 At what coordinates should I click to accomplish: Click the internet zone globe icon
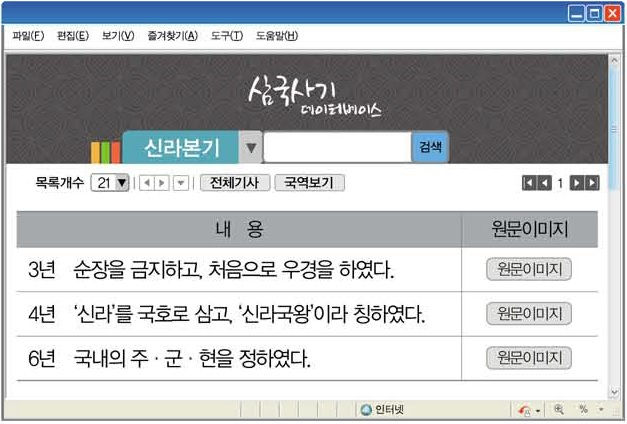[366, 410]
